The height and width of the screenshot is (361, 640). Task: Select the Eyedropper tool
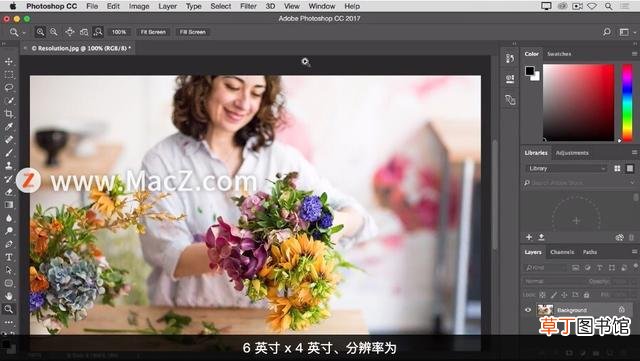point(9,127)
